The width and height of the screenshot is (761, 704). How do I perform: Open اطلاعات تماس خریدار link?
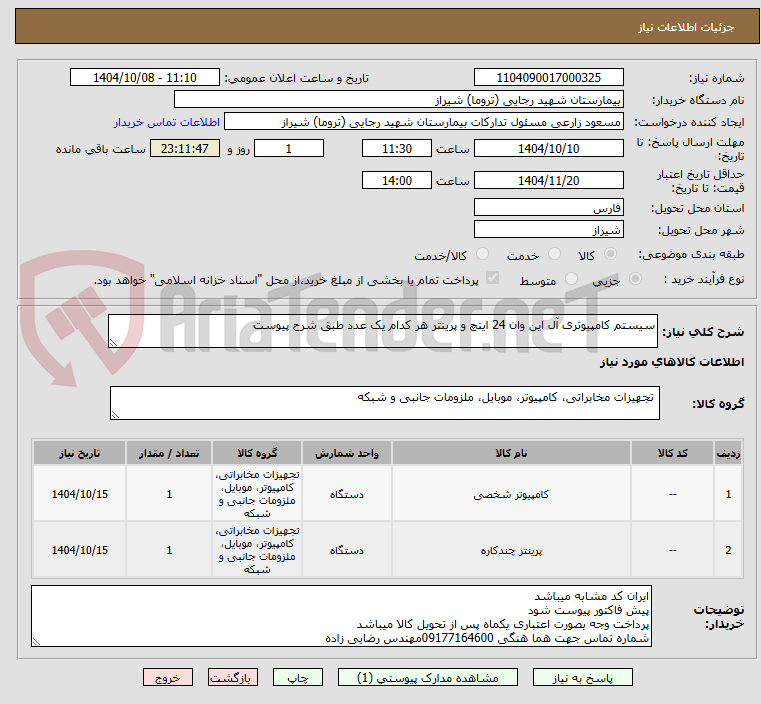[x=167, y=122]
